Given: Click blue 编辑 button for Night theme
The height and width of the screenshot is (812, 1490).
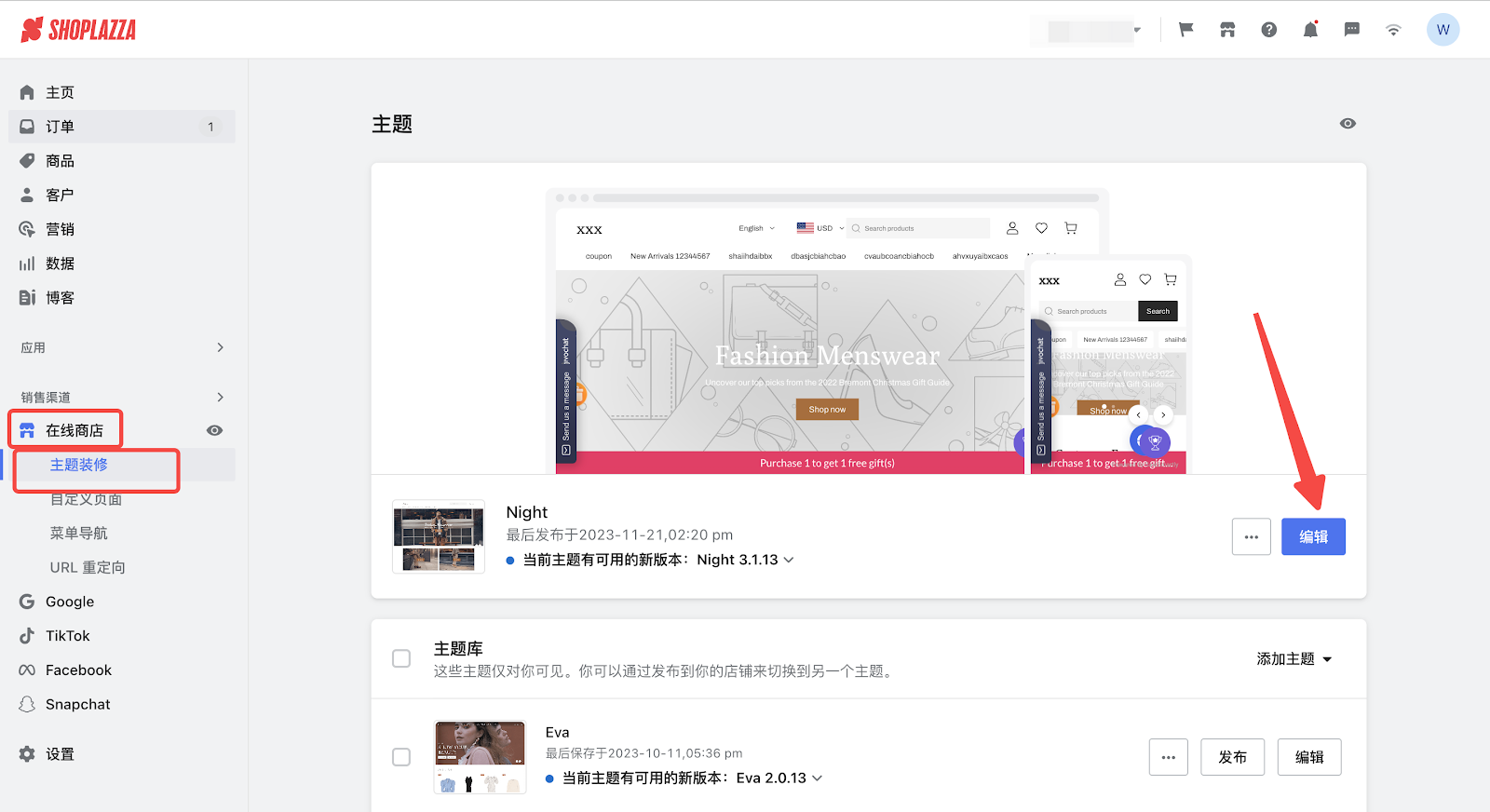Looking at the screenshot, I should pyautogui.click(x=1313, y=536).
